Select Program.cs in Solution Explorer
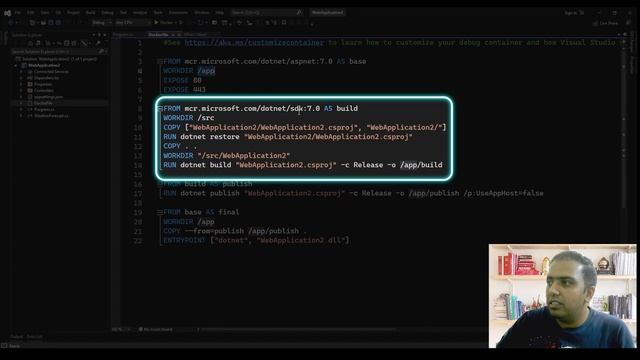640x360 pixels. point(44,110)
